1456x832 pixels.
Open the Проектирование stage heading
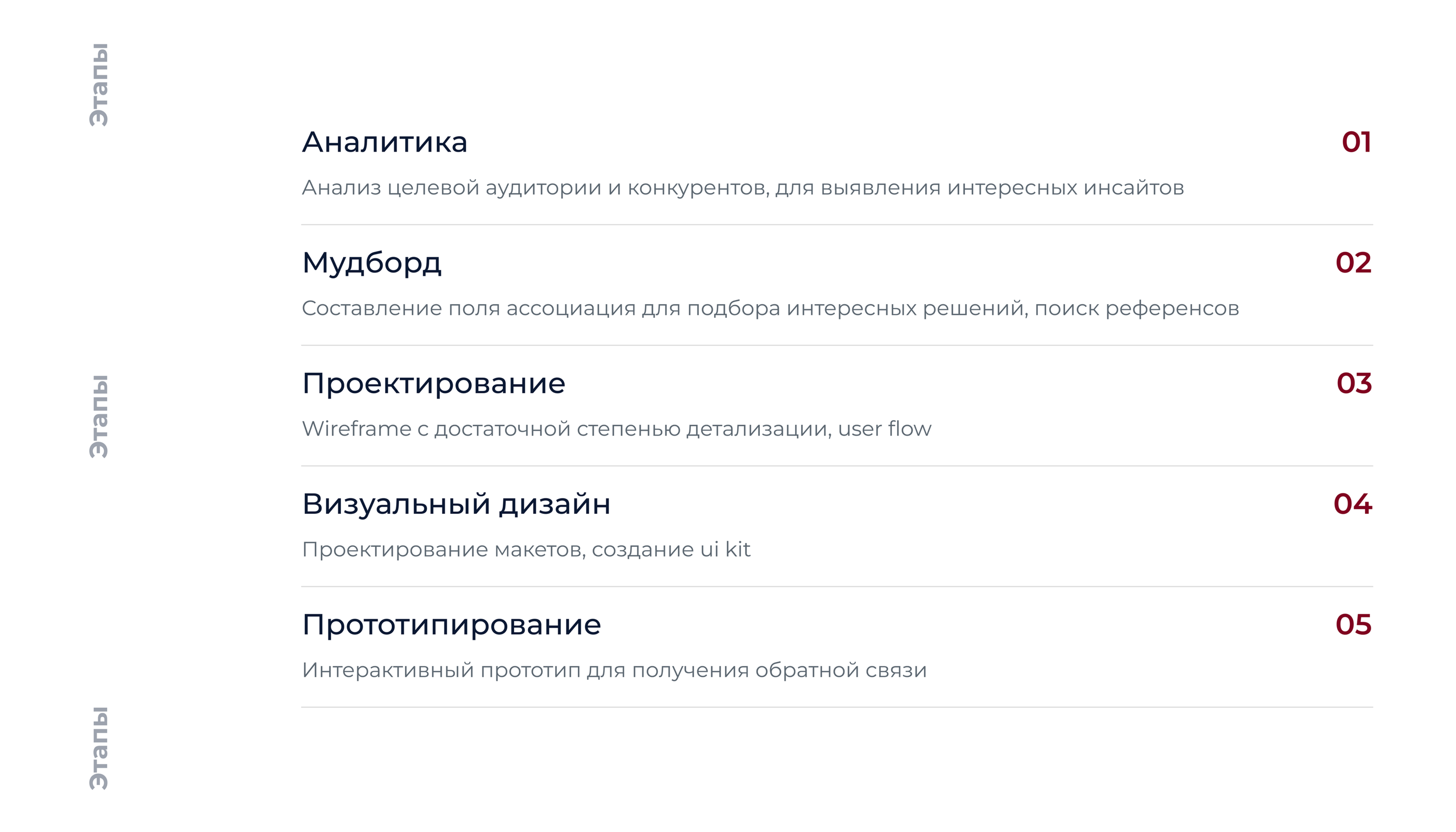pyautogui.click(x=434, y=383)
